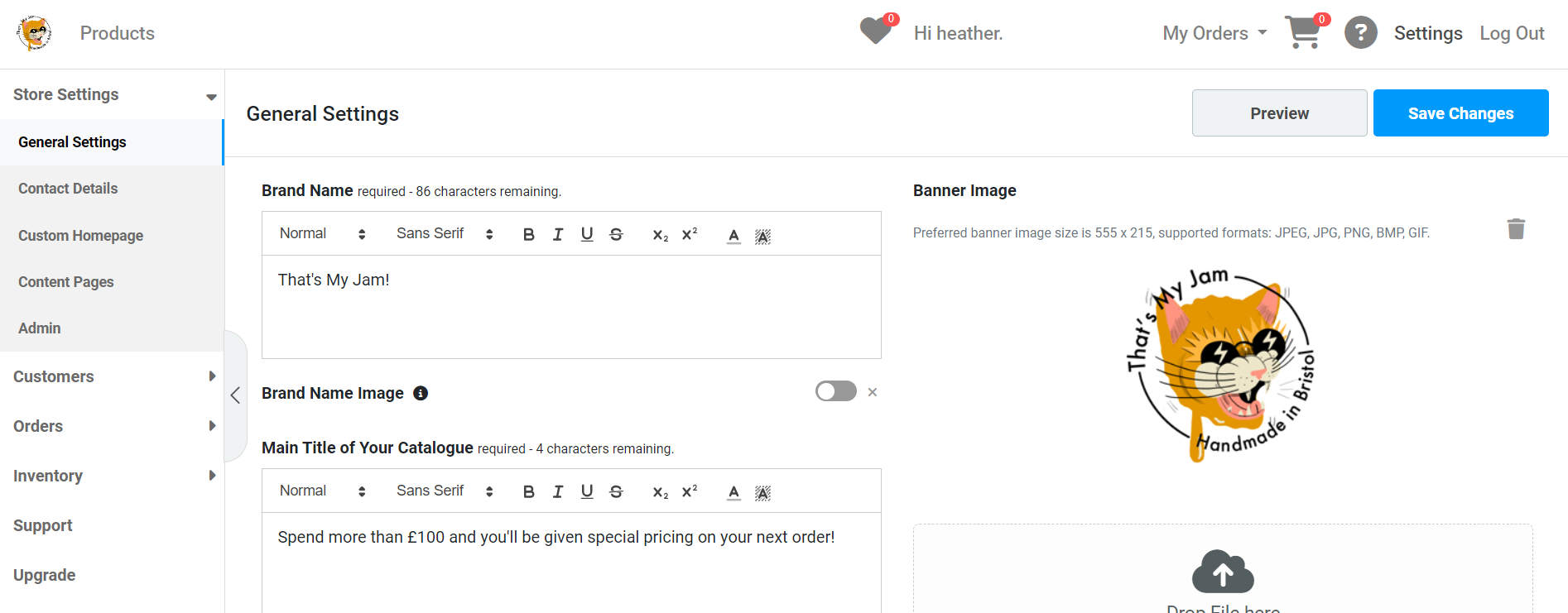
Task: Apply underline in Main Title editor
Action: 587,491
